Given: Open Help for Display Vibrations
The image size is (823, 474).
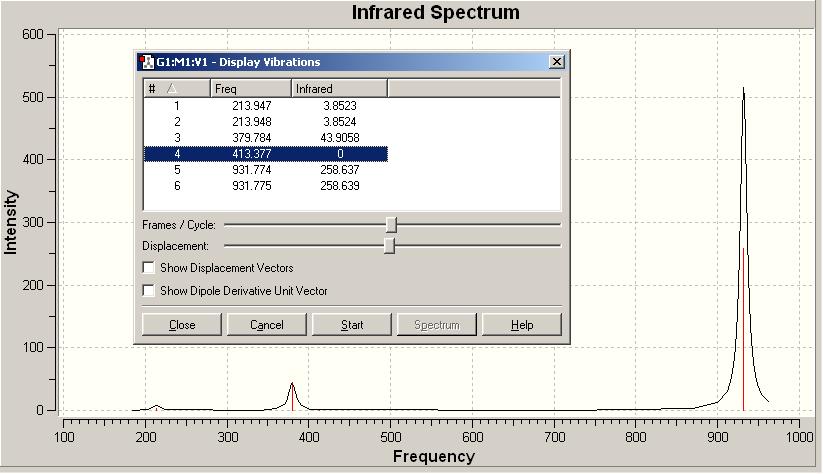Looking at the screenshot, I should point(522,325).
